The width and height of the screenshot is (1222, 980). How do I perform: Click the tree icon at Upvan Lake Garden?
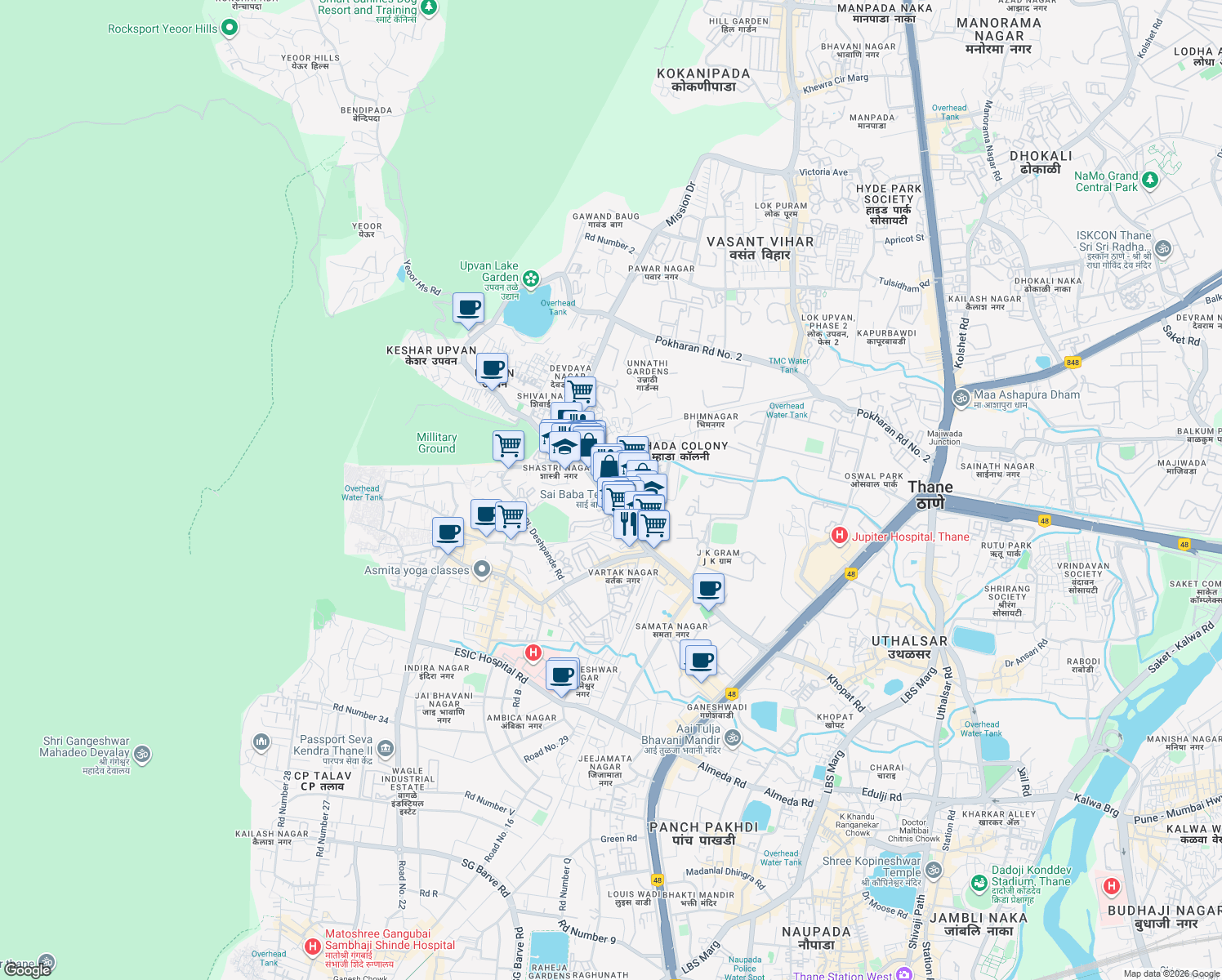(x=532, y=278)
